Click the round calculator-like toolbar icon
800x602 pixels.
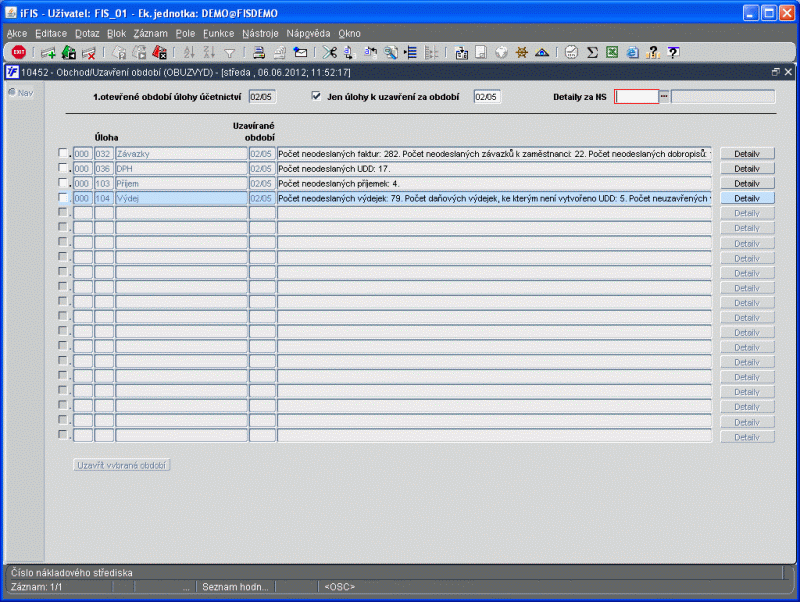click(x=571, y=52)
